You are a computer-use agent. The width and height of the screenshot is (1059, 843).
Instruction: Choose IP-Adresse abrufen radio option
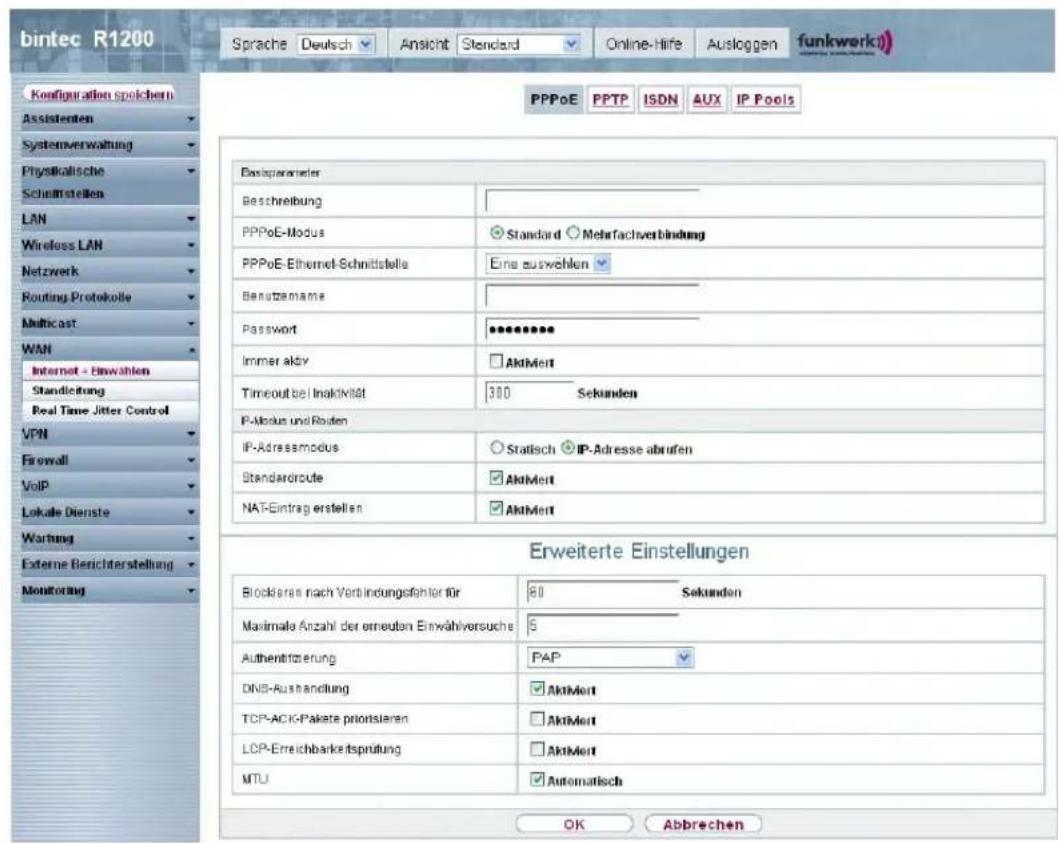[568, 448]
